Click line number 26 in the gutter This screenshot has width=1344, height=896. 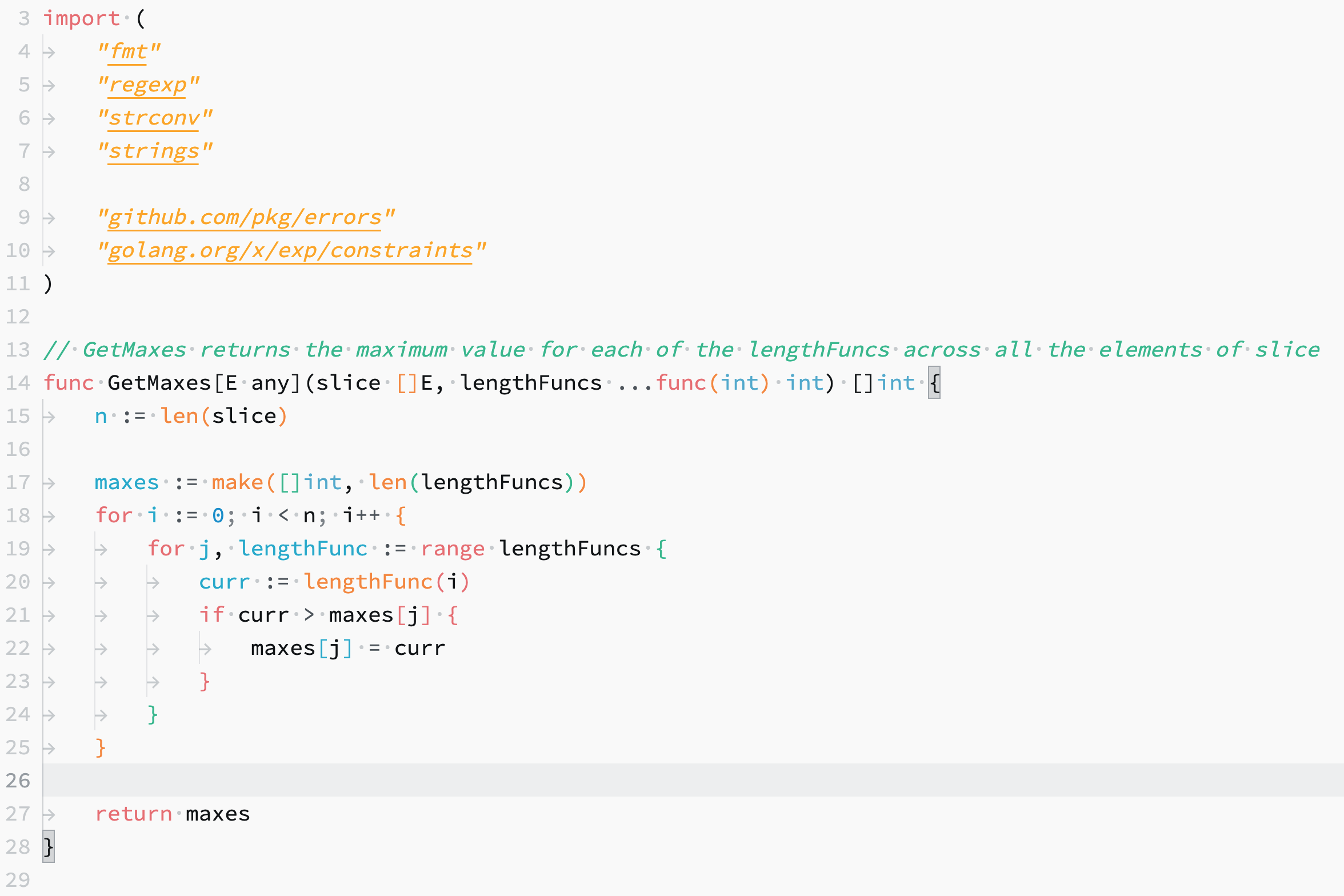18,781
